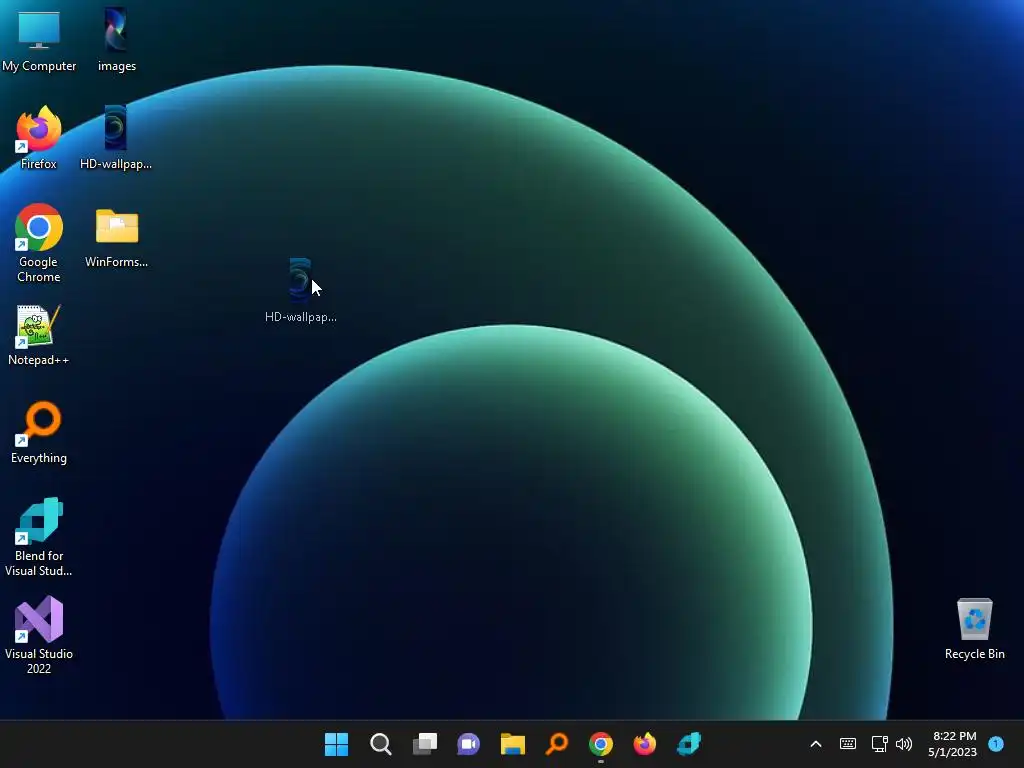
Task: Select Blend for Visual Studio shortcut
Action: coord(39,537)
